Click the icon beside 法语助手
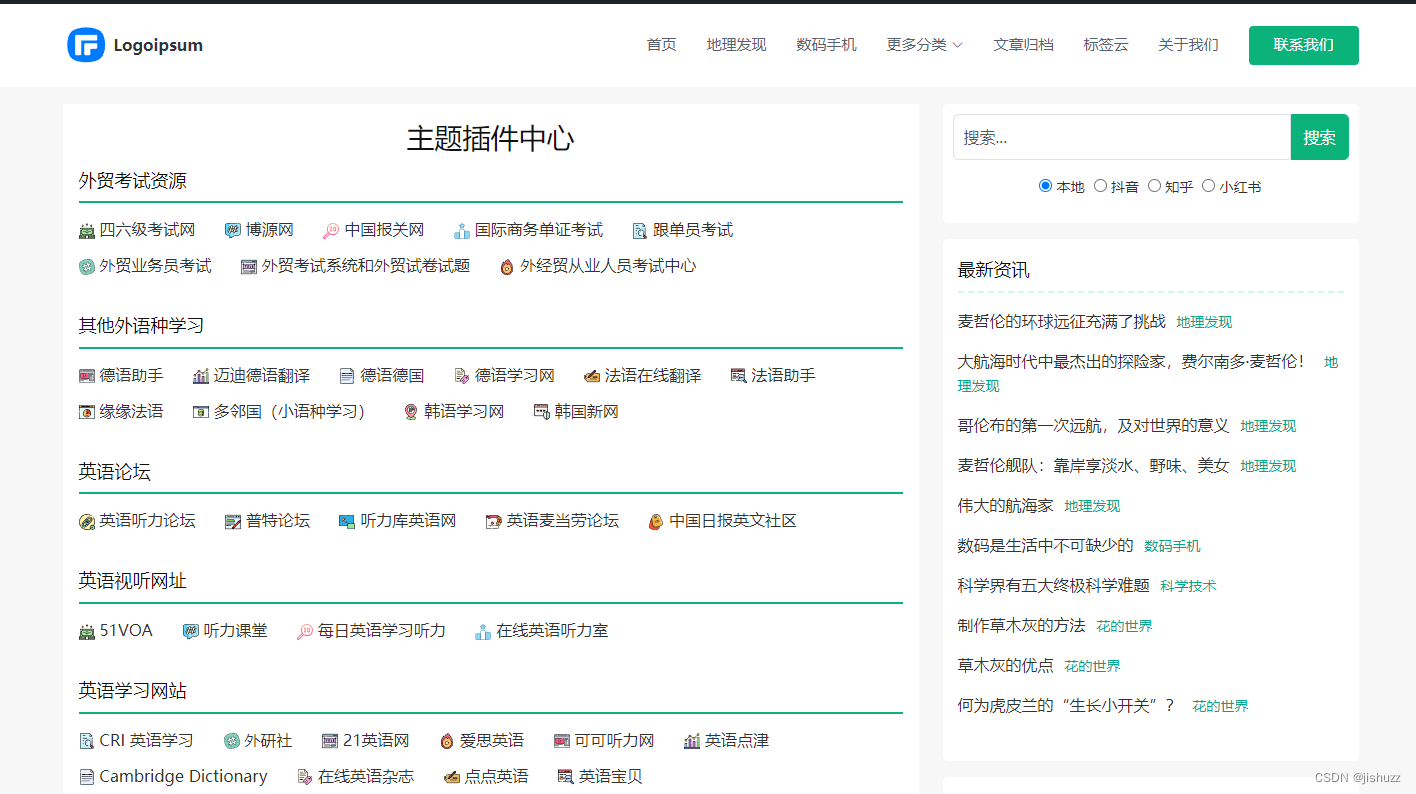Viewport: 1416px width, 794px height. pyautogui.click(x=739, y=376)
